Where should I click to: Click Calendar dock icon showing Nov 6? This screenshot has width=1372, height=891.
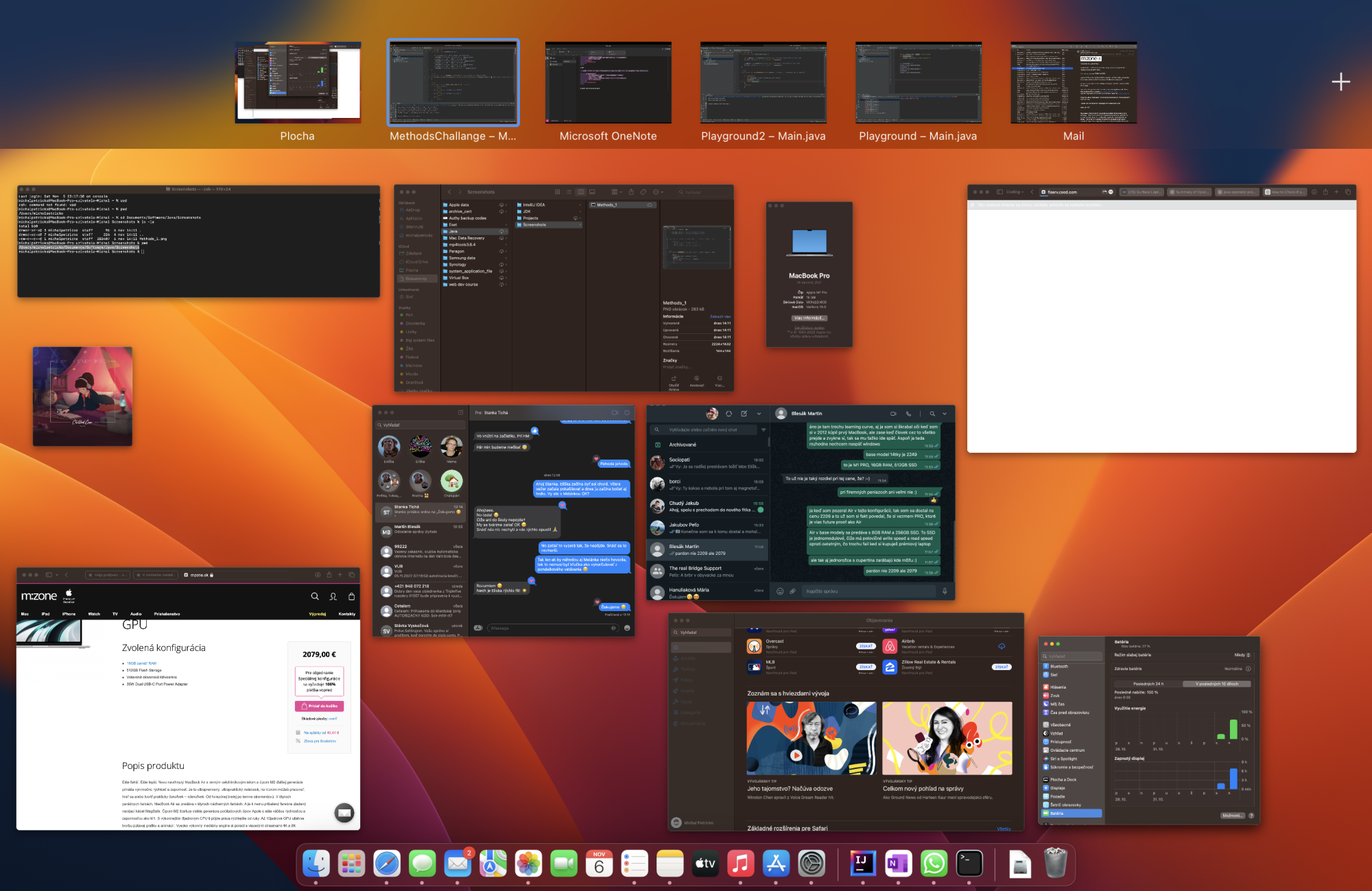(599, 863)
